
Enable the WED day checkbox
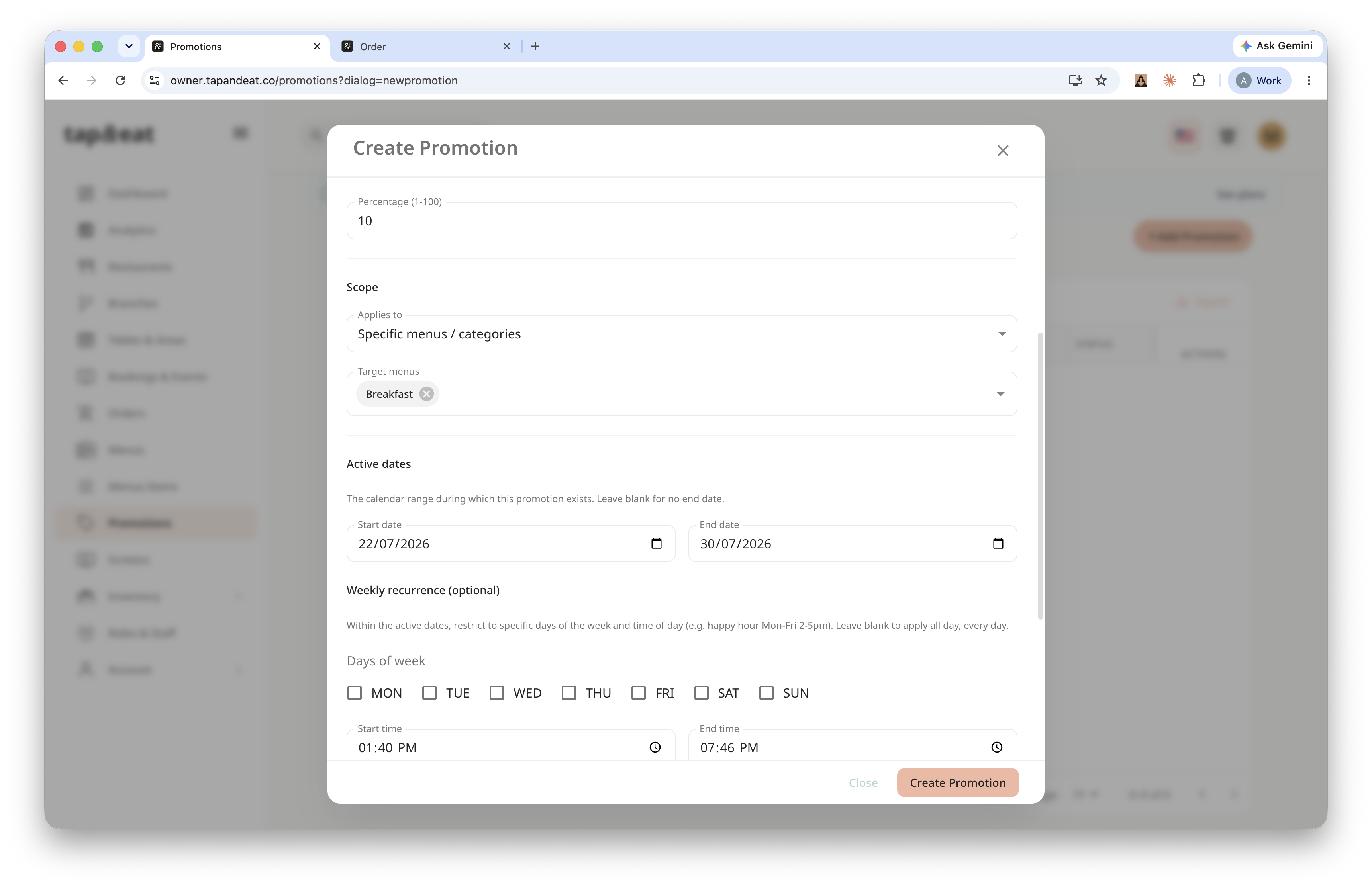click(x=497, y=692)
